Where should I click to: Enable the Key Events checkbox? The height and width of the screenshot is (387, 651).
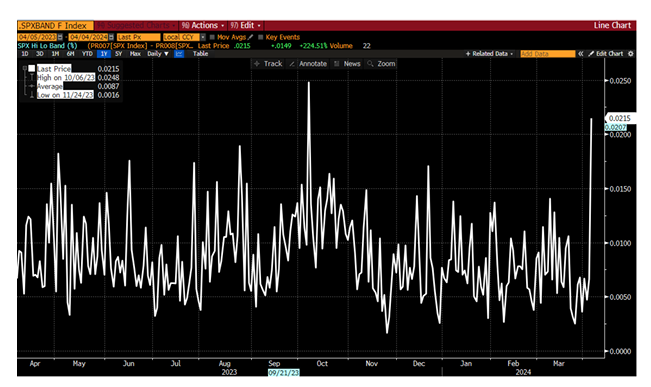[x=261, y=37]
